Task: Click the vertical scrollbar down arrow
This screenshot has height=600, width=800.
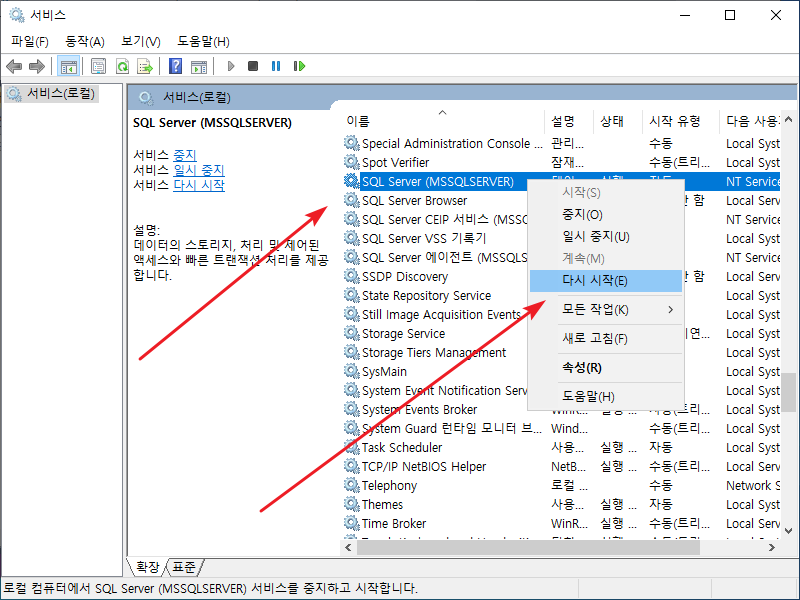Action: click(788, 531)
